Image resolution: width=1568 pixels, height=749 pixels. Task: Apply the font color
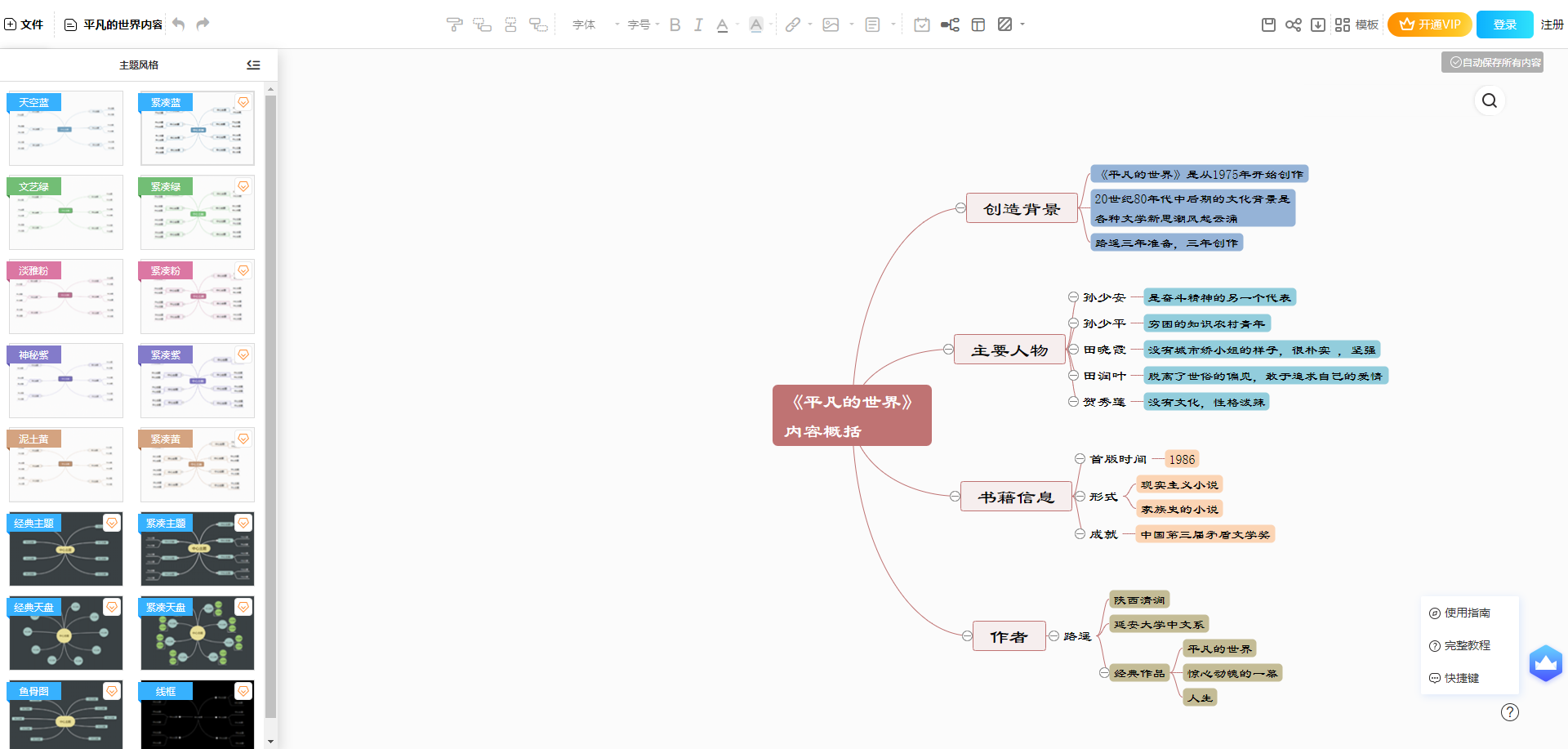(722, 25)
